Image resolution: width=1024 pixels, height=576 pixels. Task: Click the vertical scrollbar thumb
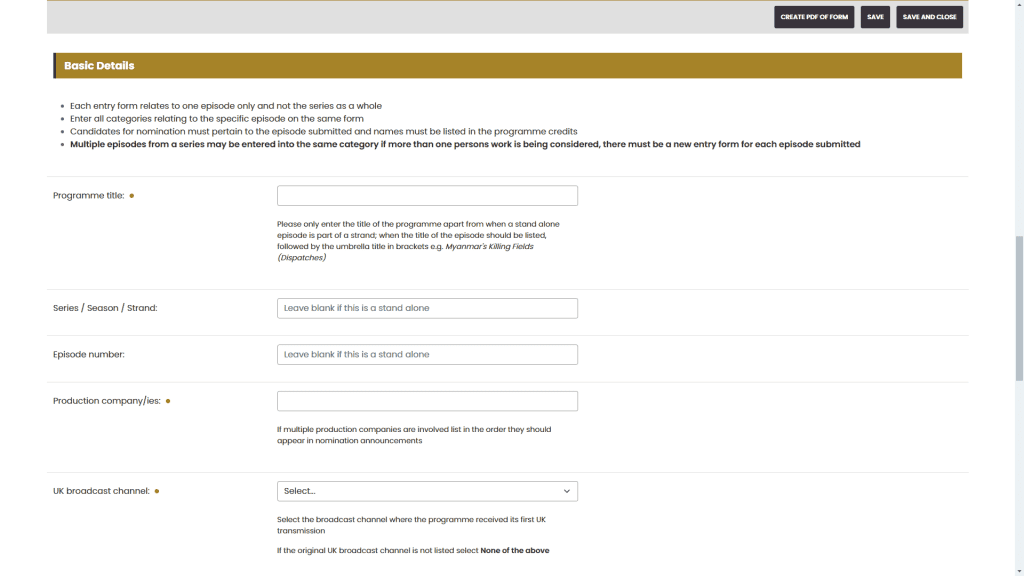[1018, 308]
